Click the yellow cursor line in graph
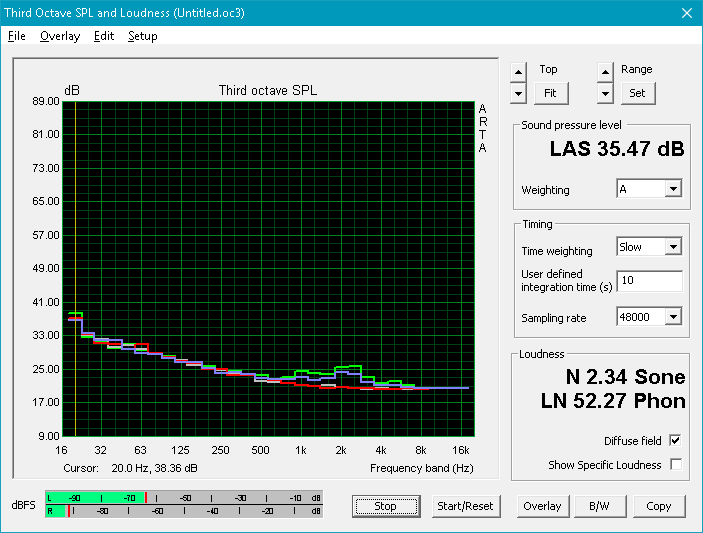The image size is (703, 533). [75, 269]
